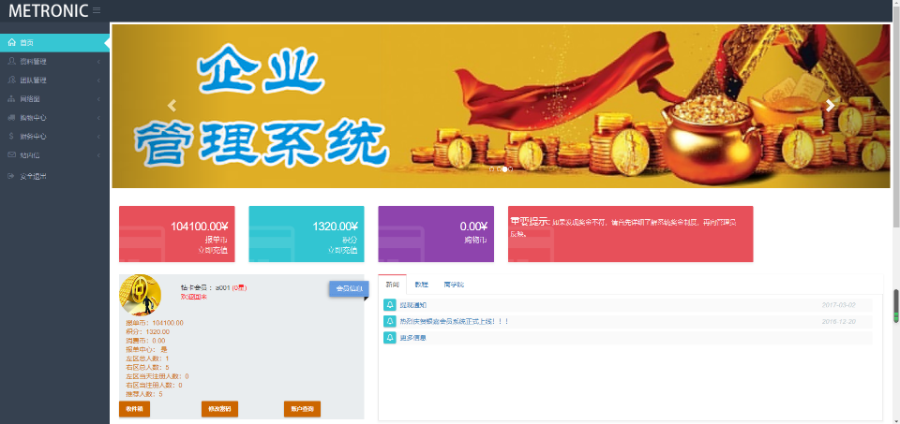Click the 1320.00 value in the member details list
The height and width of the screenshot is (424, 900).
157,332
